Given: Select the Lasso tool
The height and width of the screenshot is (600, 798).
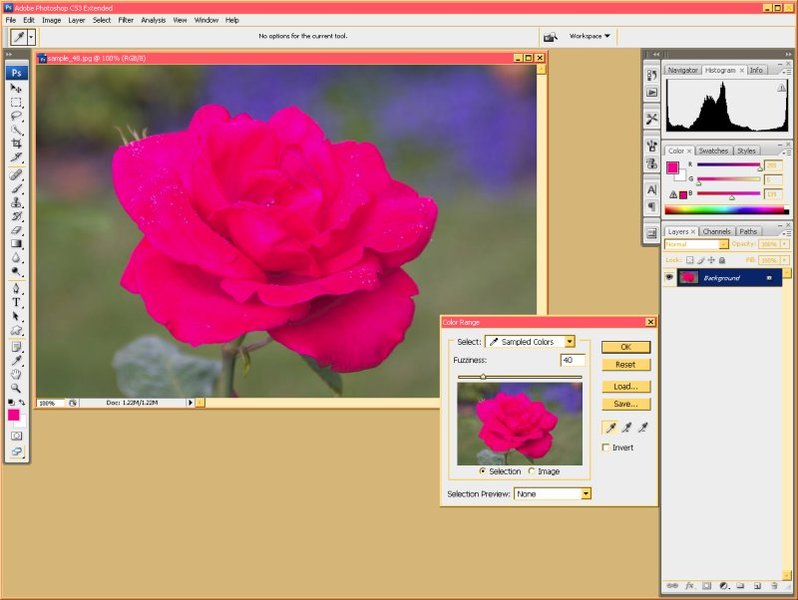Looking at the screenshot, I should pos(17,116).
